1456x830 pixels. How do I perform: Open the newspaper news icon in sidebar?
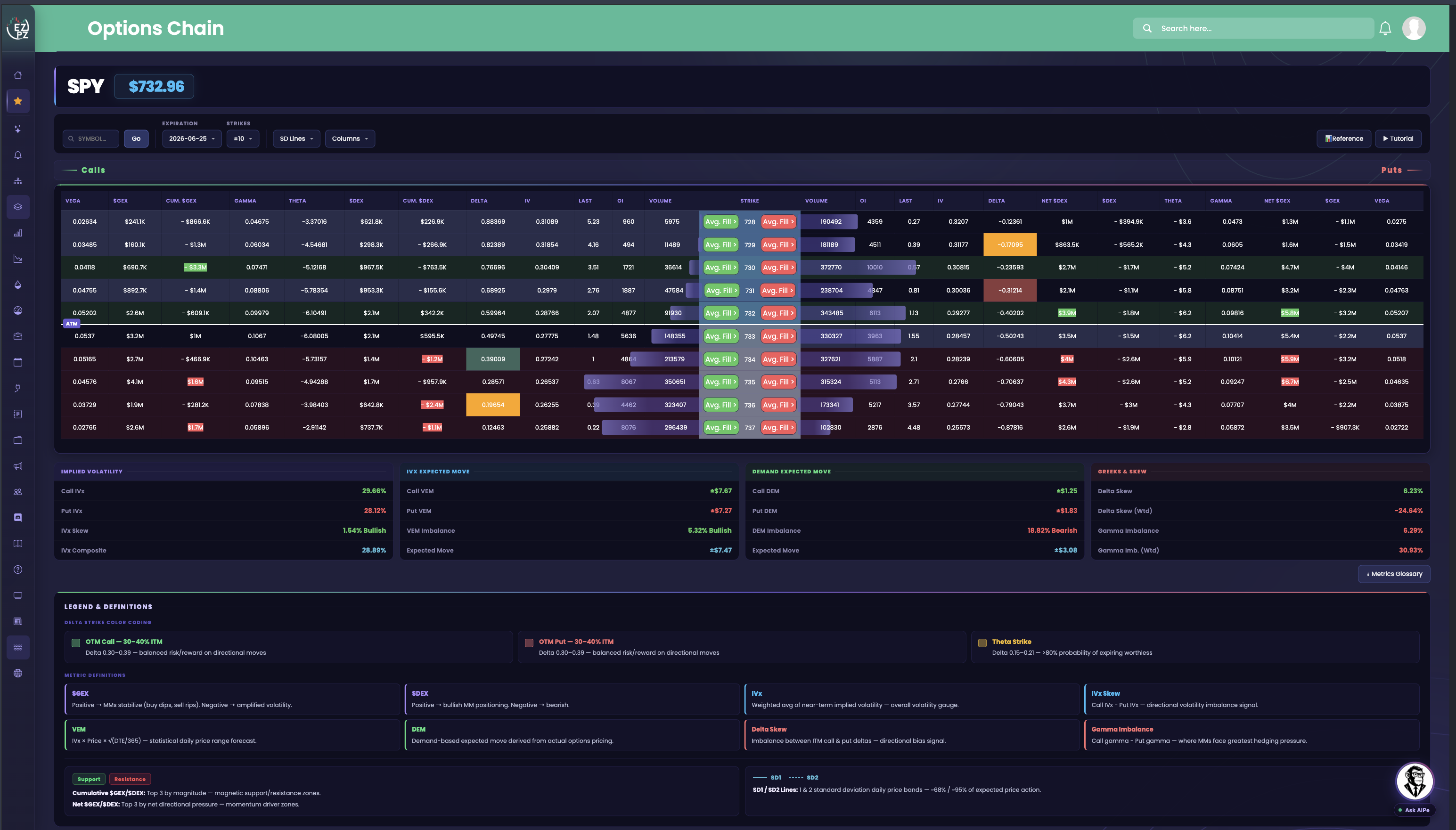18,621
